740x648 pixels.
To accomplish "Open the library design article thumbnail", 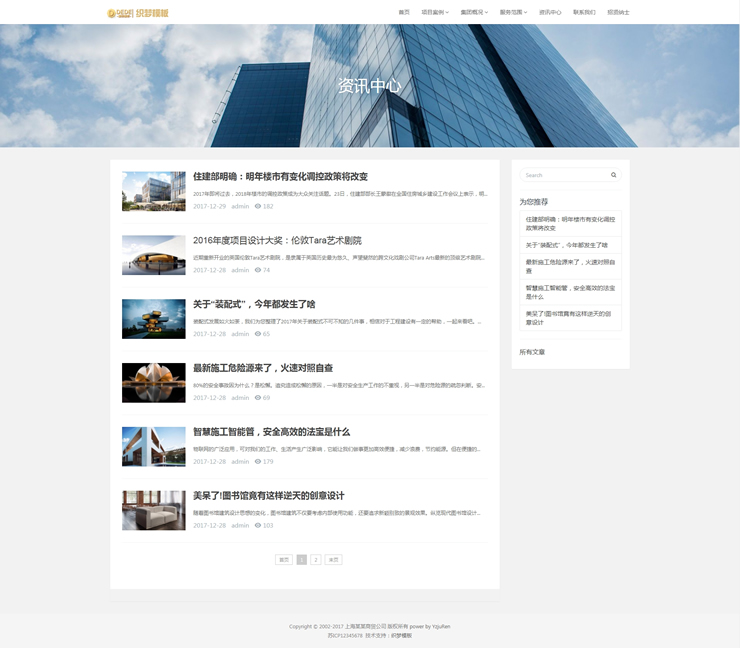I will point(153,510).
